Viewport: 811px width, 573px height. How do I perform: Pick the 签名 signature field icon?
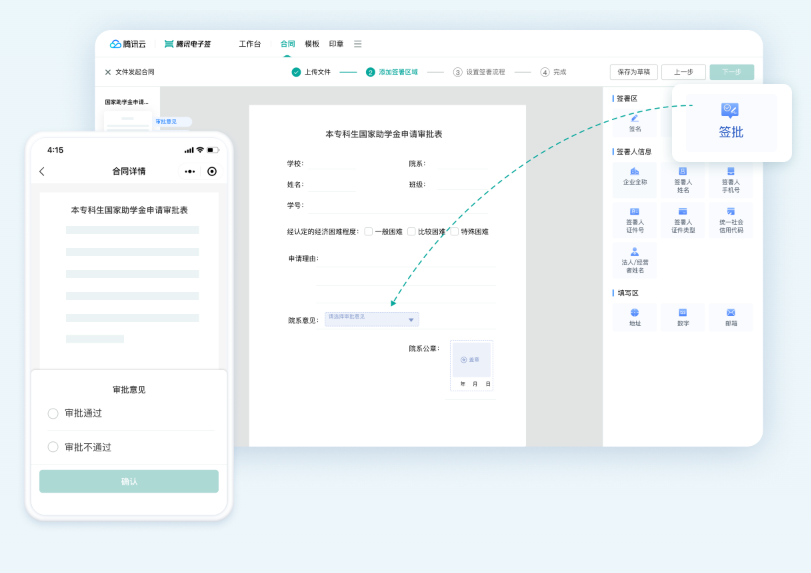(635, 121)
